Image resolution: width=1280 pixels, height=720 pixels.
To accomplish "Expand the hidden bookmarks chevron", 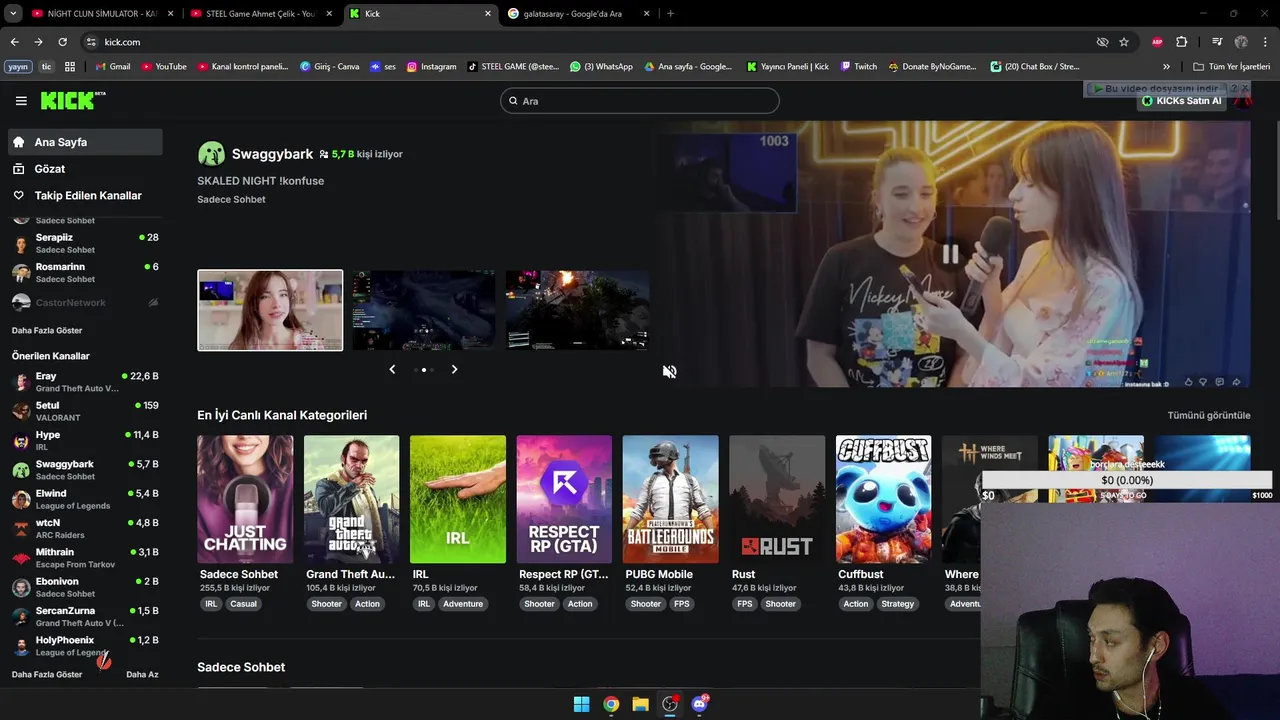I will click(x=1166, y=67).
